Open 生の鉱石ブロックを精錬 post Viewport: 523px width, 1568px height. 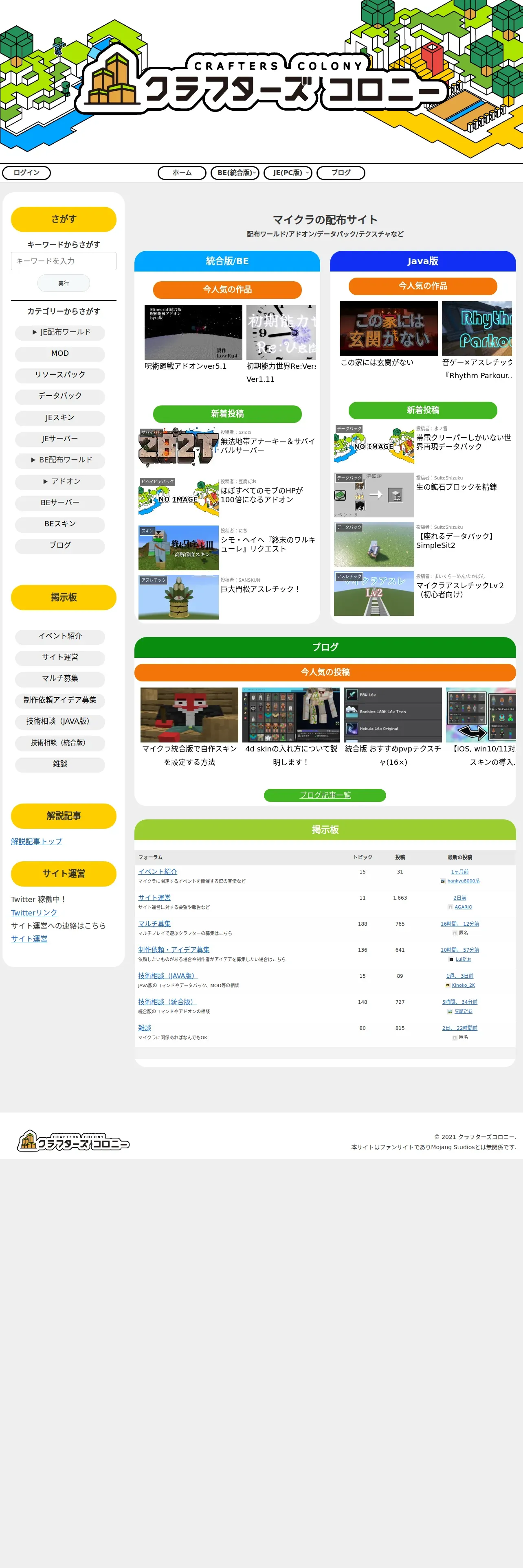coord(457,487)
